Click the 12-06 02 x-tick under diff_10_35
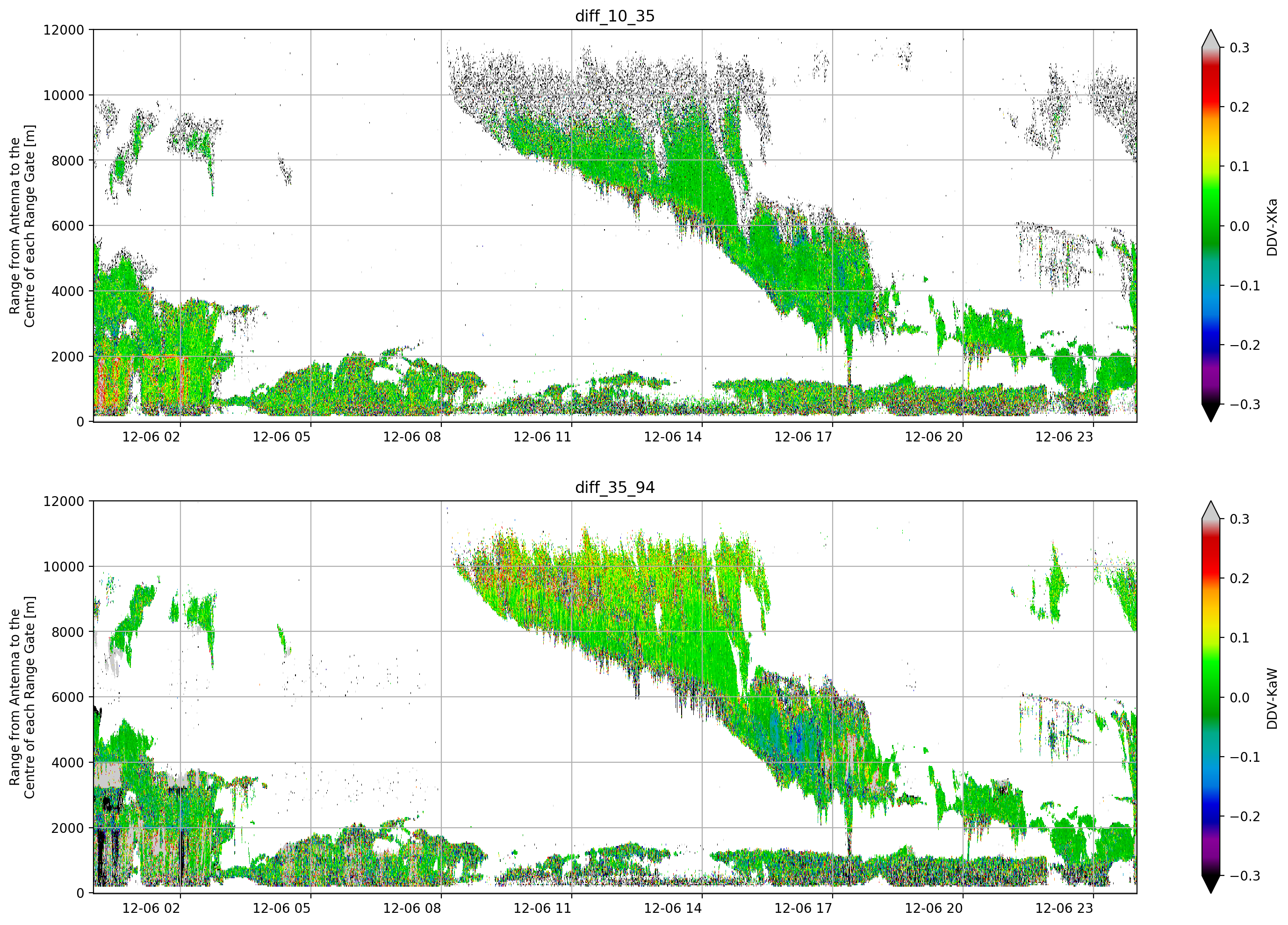1288x925 pixels. click(x=151, y=437)
